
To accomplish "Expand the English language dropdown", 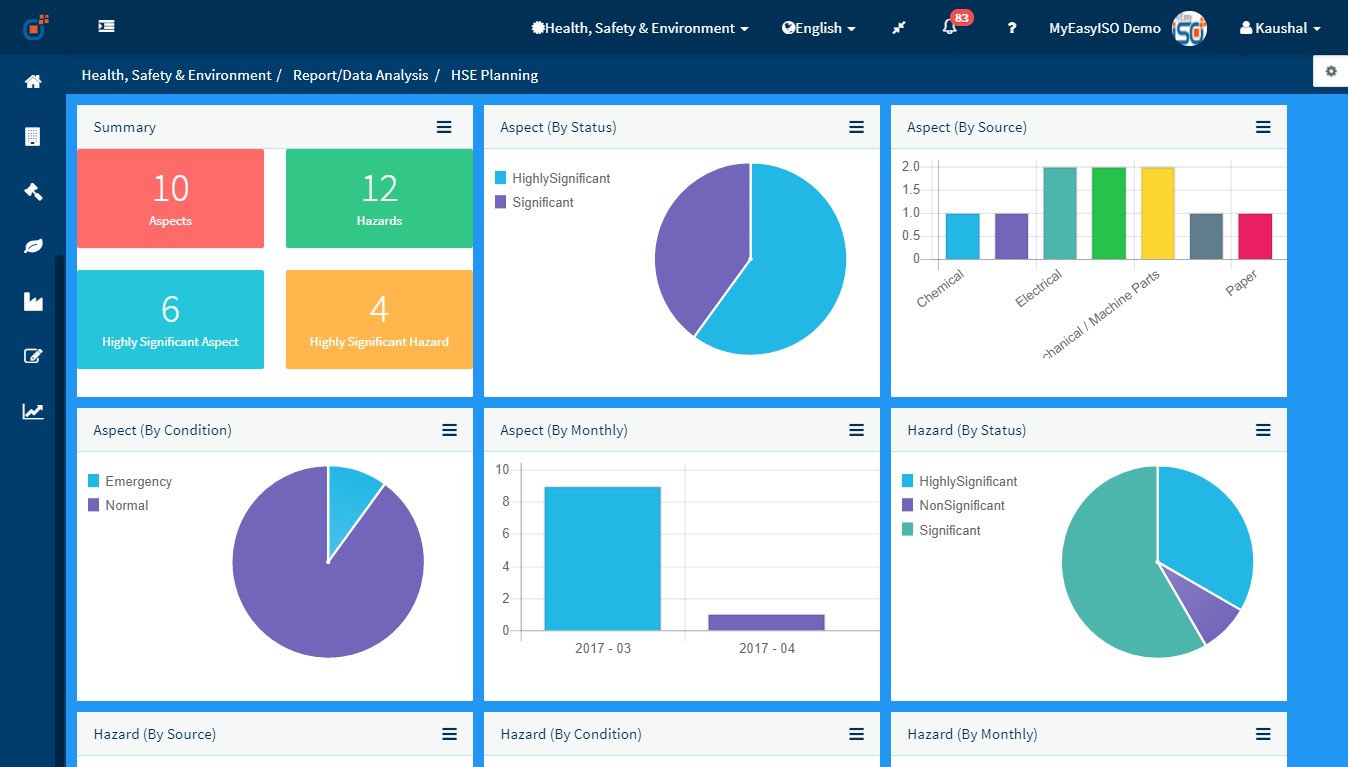I will [819, 28].
